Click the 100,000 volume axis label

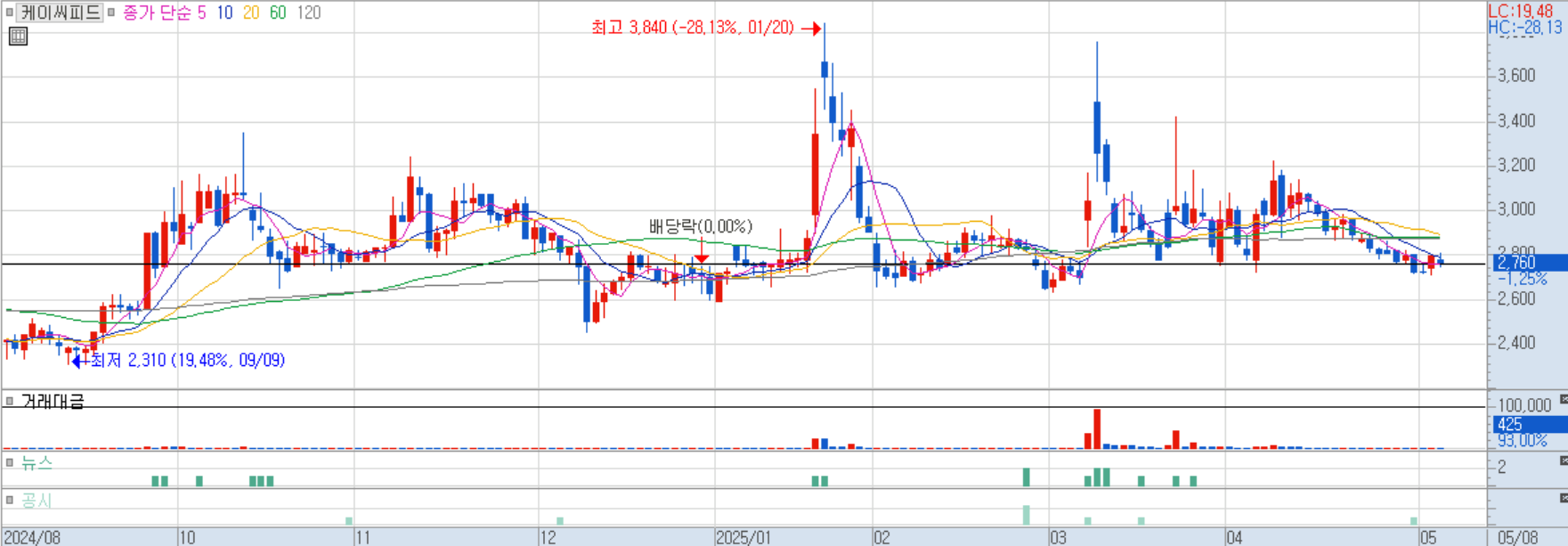click(1523, 405)
